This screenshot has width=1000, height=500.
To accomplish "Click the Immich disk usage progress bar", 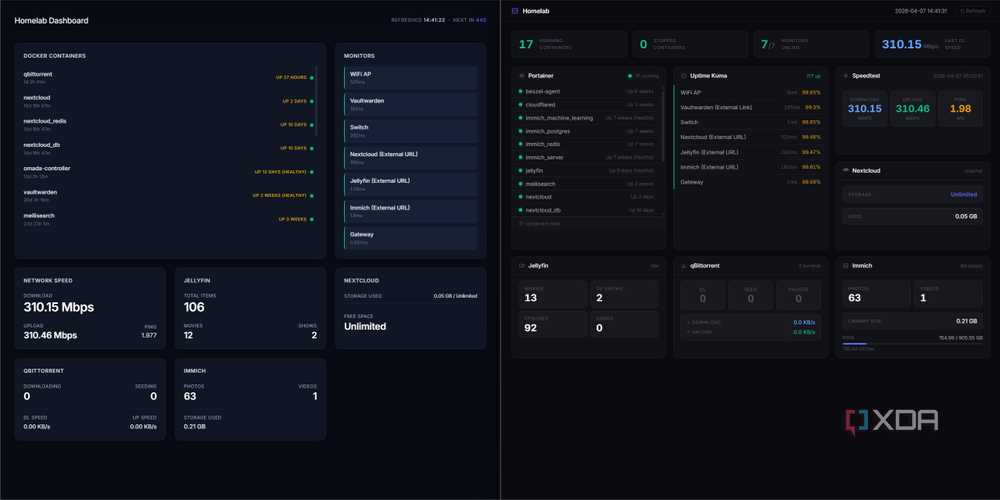I will [x=913, y=344].
